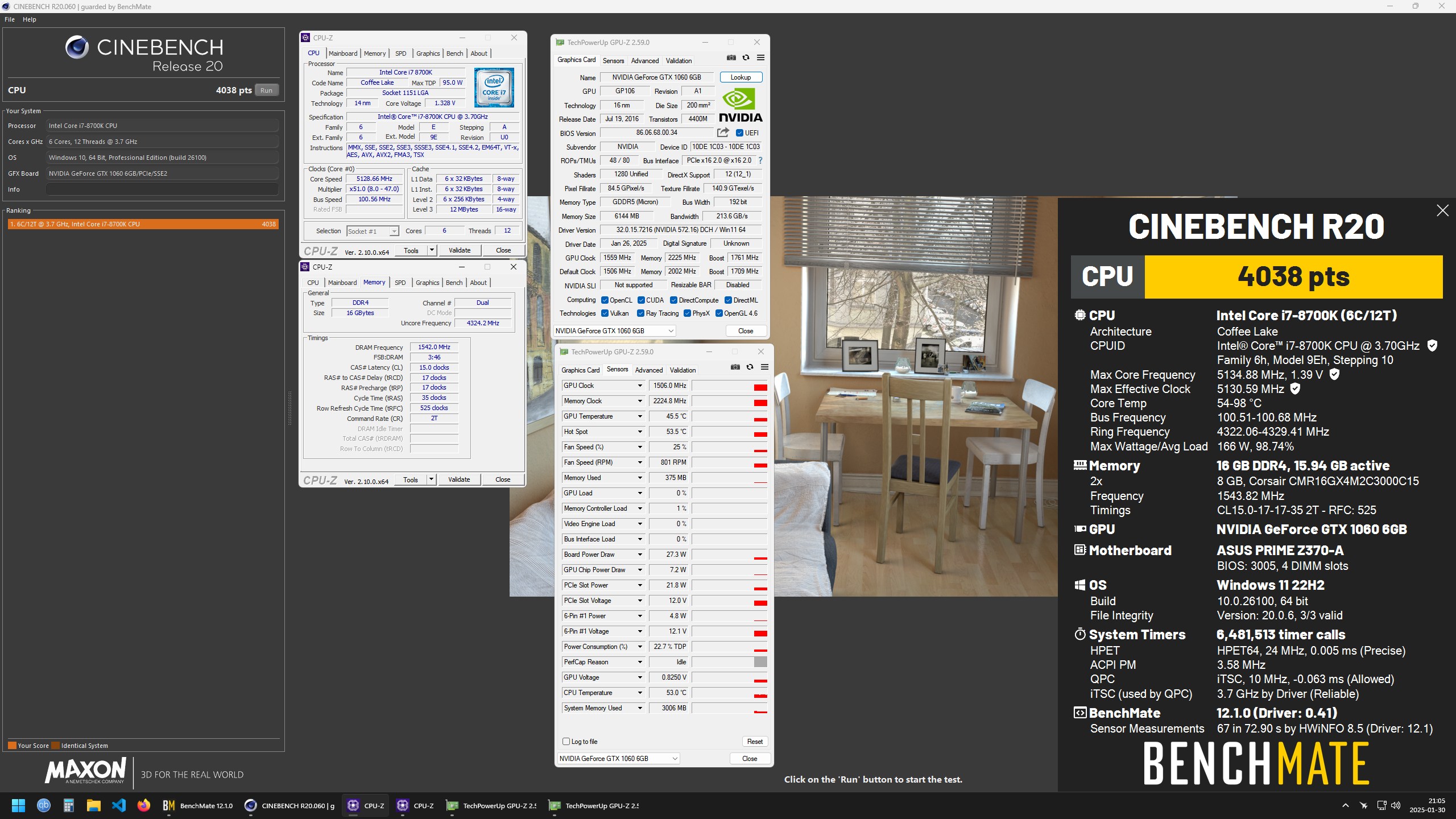Click Cinebench logo icon in left panel

(77, 47)
